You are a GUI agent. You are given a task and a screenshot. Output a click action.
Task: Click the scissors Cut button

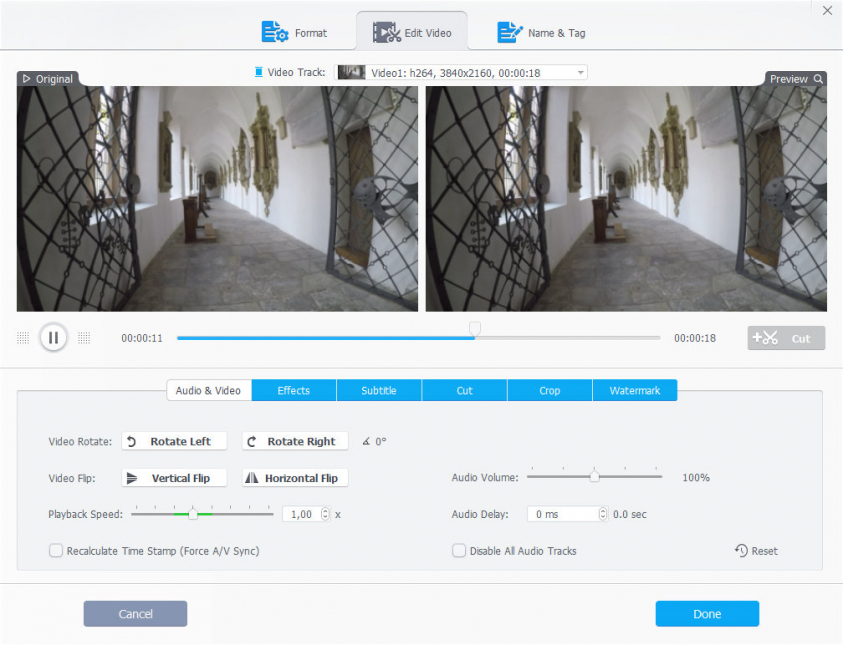pos(786,338)
